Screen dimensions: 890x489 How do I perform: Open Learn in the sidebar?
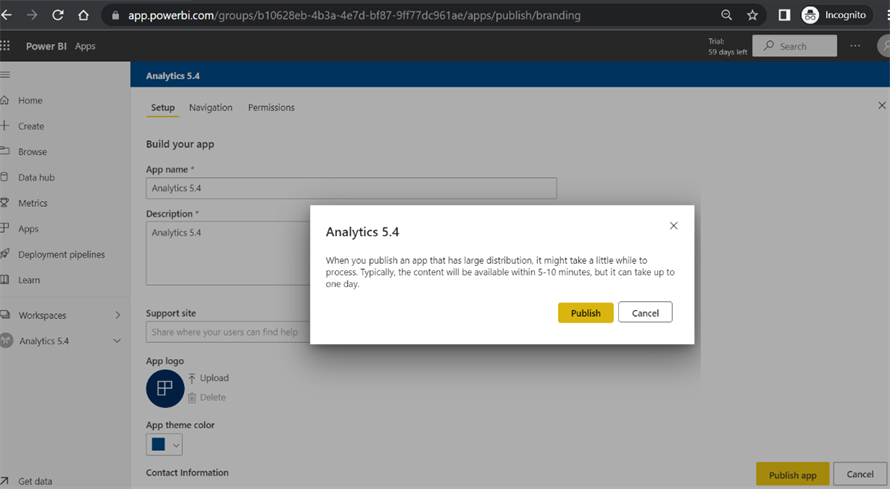click(x=29, y=280)
